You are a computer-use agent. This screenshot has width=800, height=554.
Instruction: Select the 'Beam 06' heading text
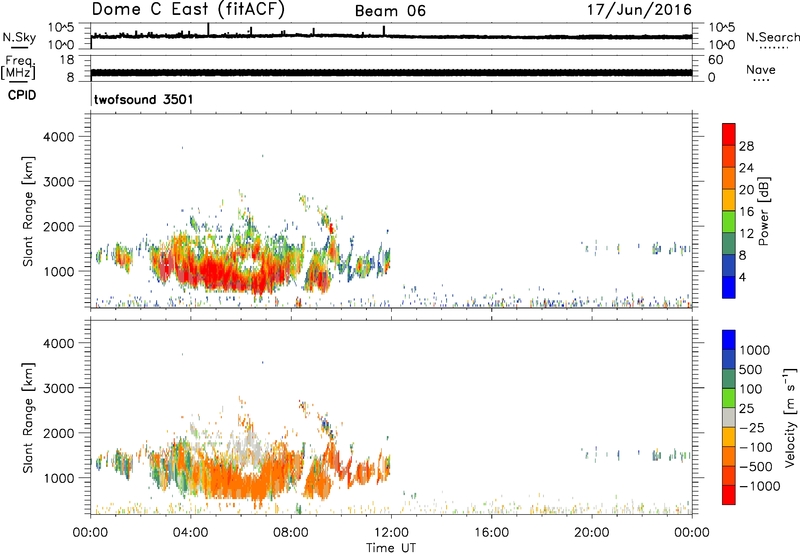point(390,11)
